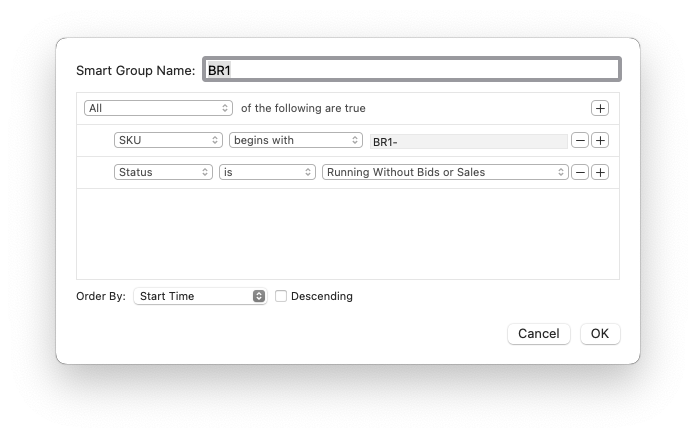
Task: Open the SKU field dropdown
Action: [x=167, y=141]
